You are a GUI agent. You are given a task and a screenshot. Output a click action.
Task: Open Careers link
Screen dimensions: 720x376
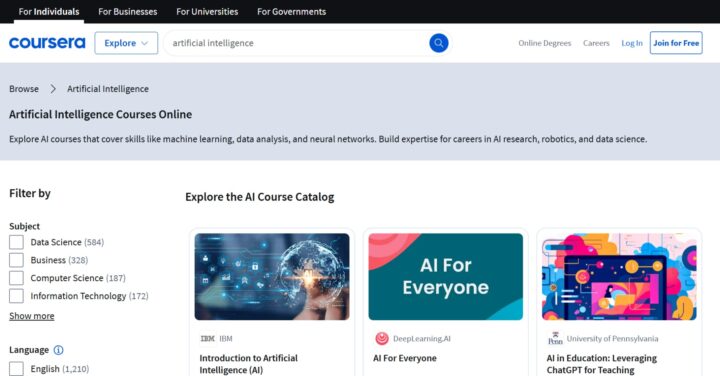(596, 43)
